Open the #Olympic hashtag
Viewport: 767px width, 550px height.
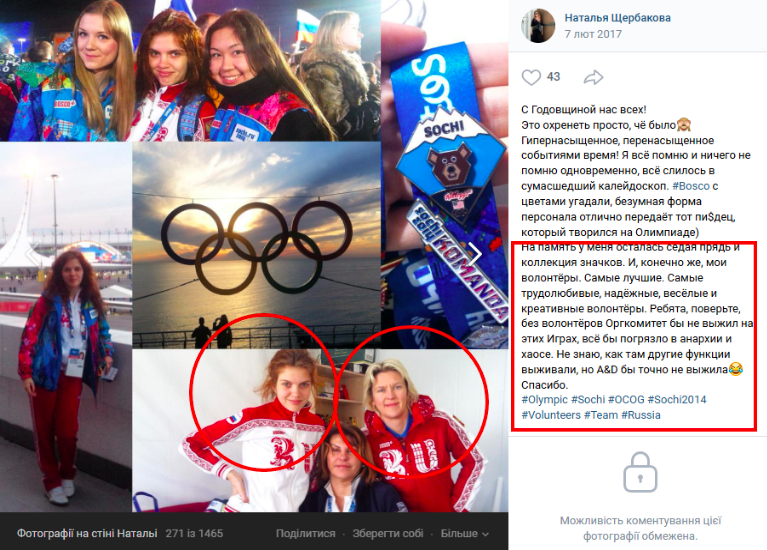[544, 400]
